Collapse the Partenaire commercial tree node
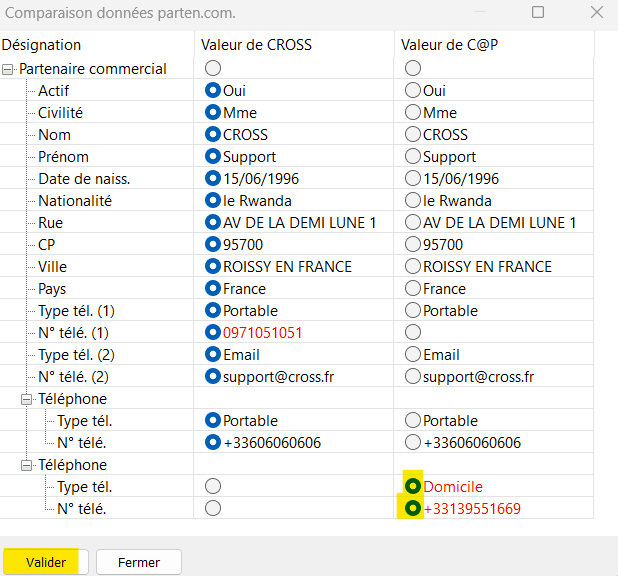This screenshot has width=618, height=576. 7,69
